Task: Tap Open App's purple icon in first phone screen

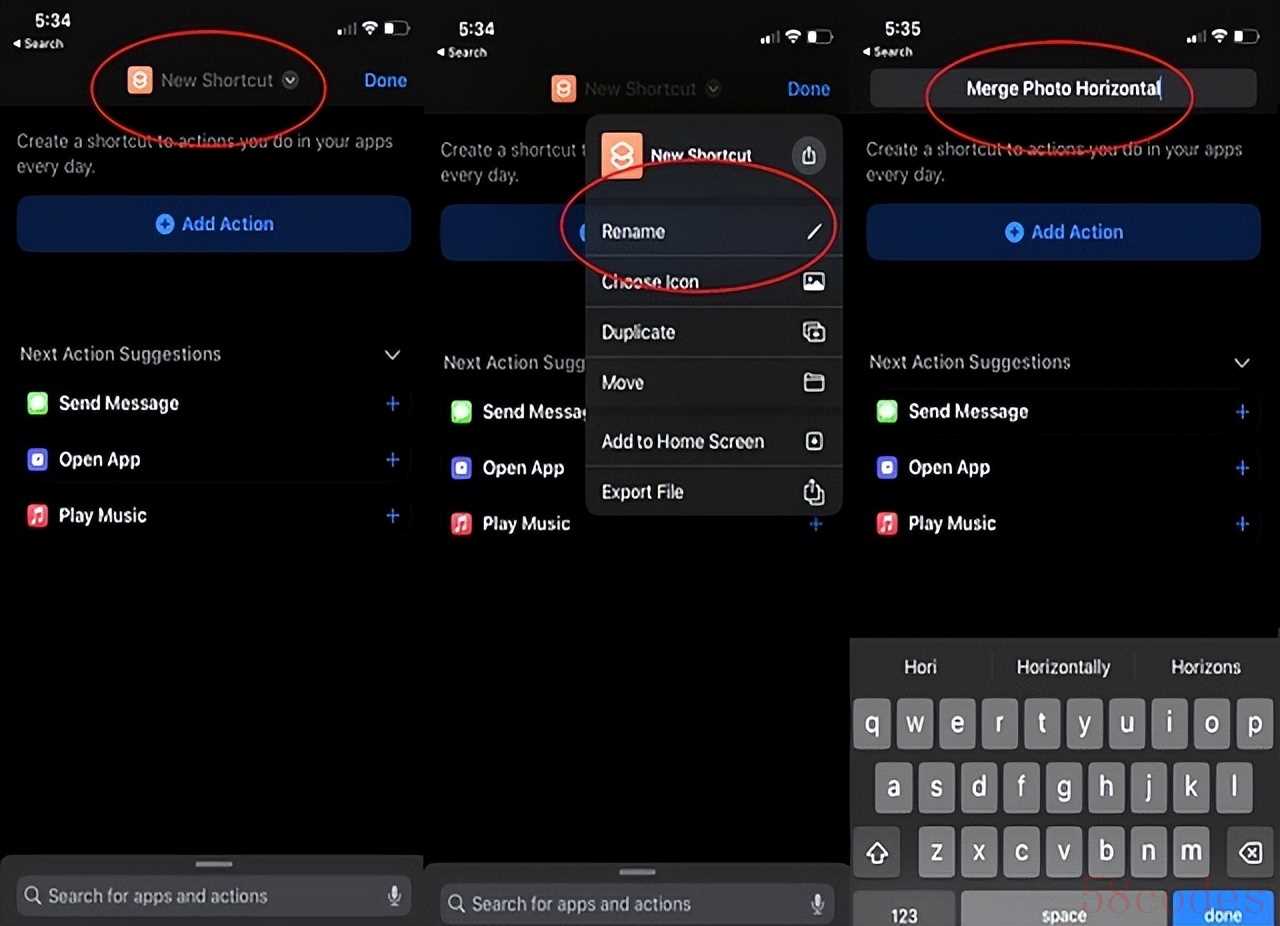Action: 37,460
